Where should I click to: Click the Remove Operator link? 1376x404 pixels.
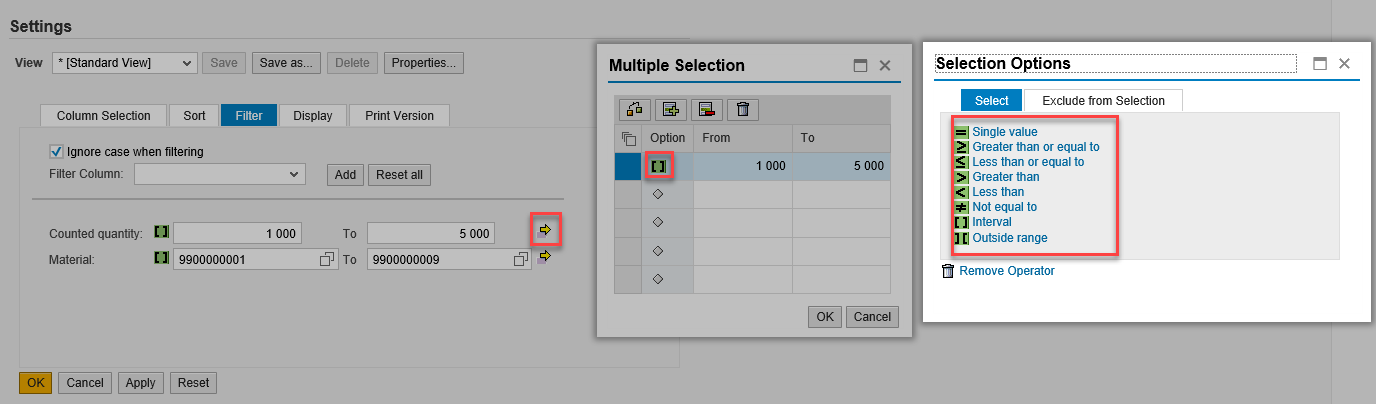pyautogui.click(x=1006, y=271)
